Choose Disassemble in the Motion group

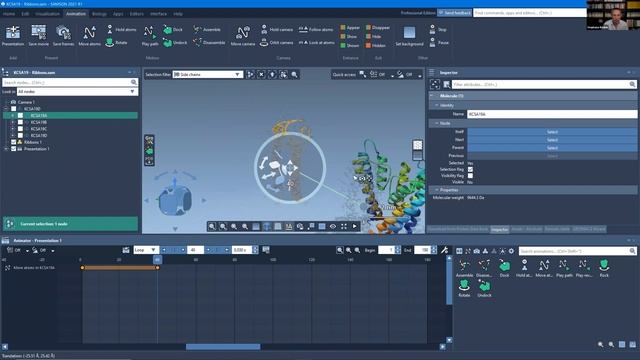(x=209, y=42)
